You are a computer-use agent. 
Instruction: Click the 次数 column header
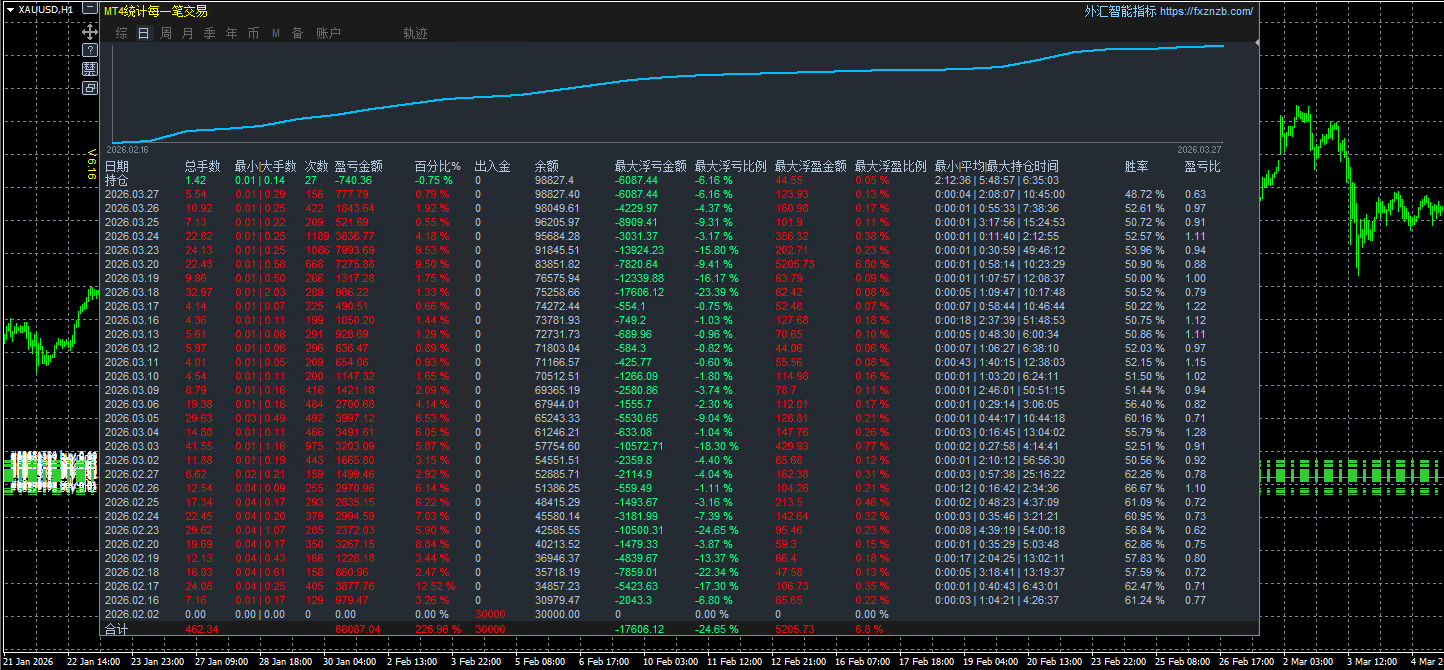tap(317, 166)
